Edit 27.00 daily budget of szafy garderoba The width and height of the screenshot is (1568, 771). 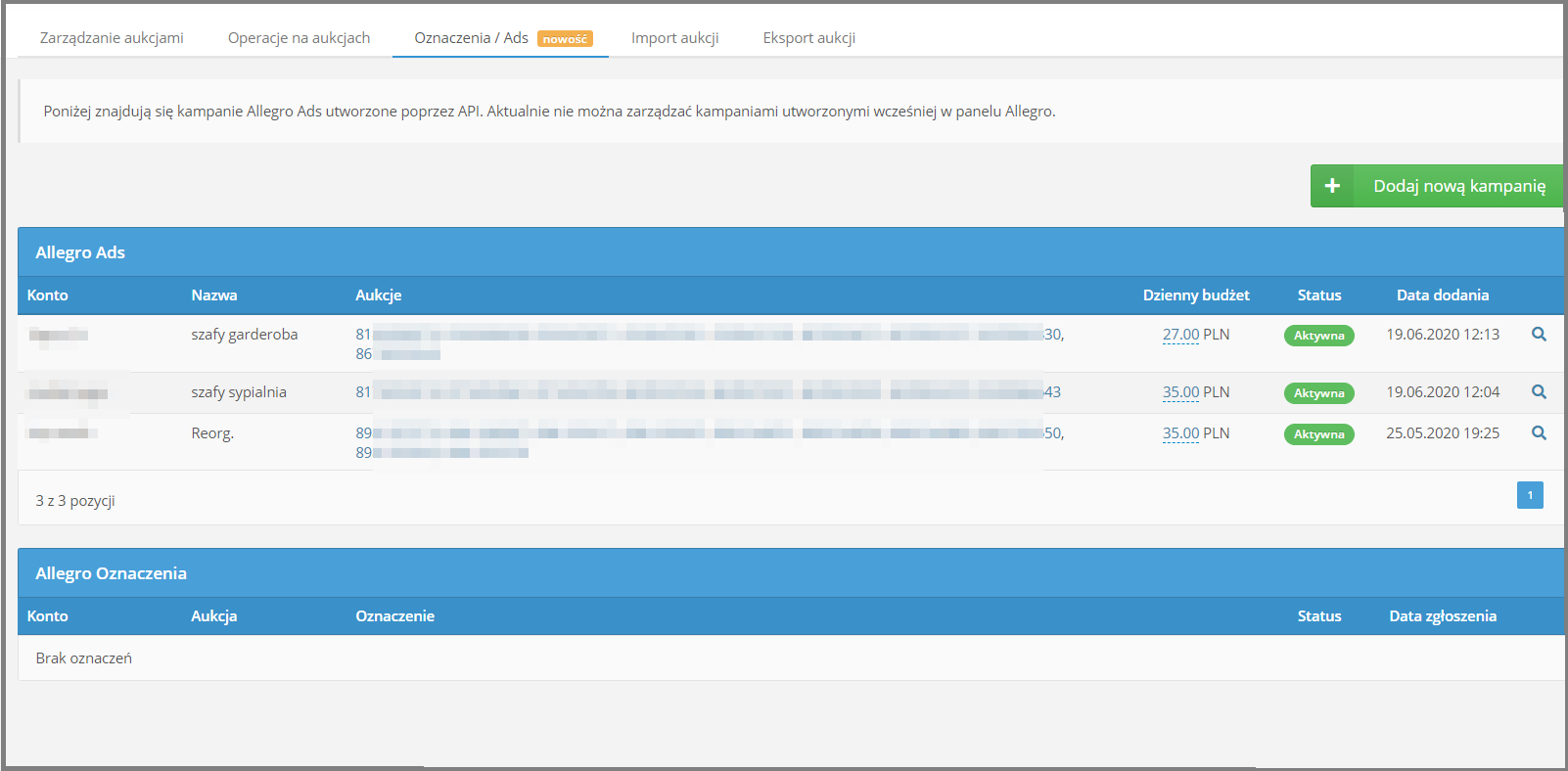click(1180, 335)
